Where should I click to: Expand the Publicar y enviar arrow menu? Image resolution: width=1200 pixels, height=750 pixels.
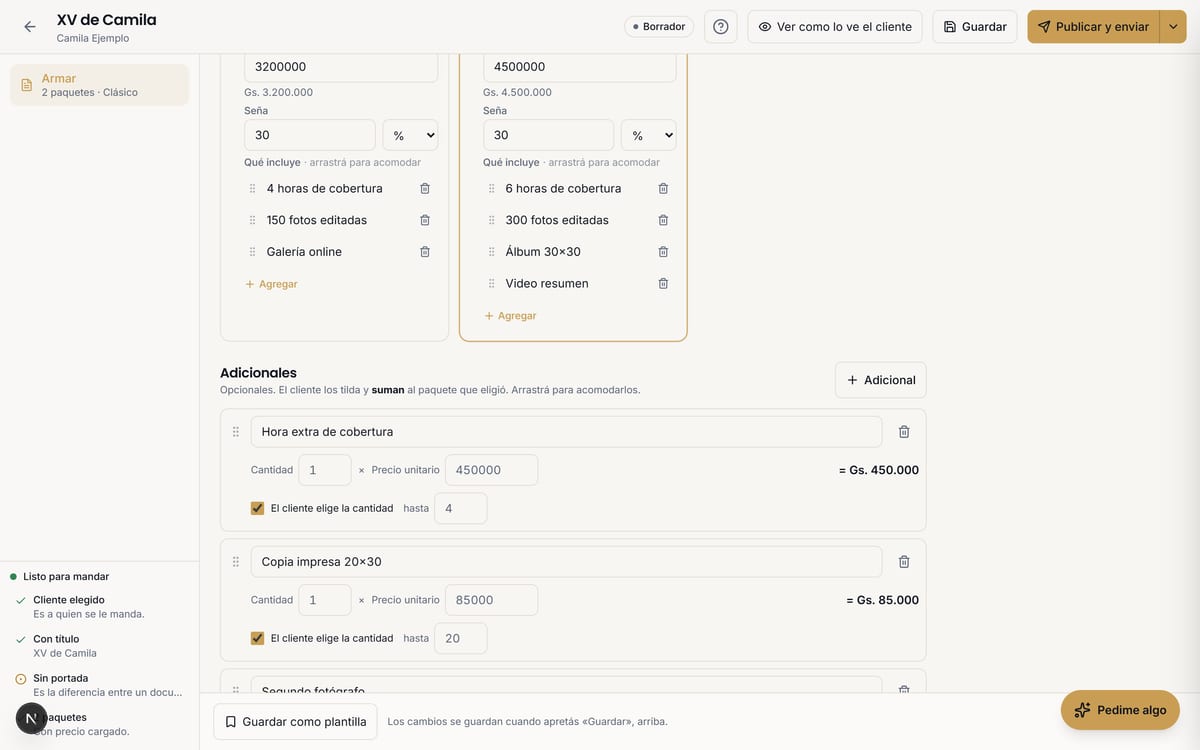tap(1173, 27)
